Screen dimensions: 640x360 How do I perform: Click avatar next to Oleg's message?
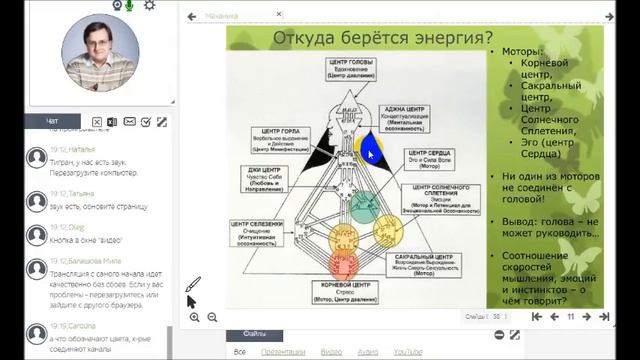pyautogui.click(x=37, y=235)
